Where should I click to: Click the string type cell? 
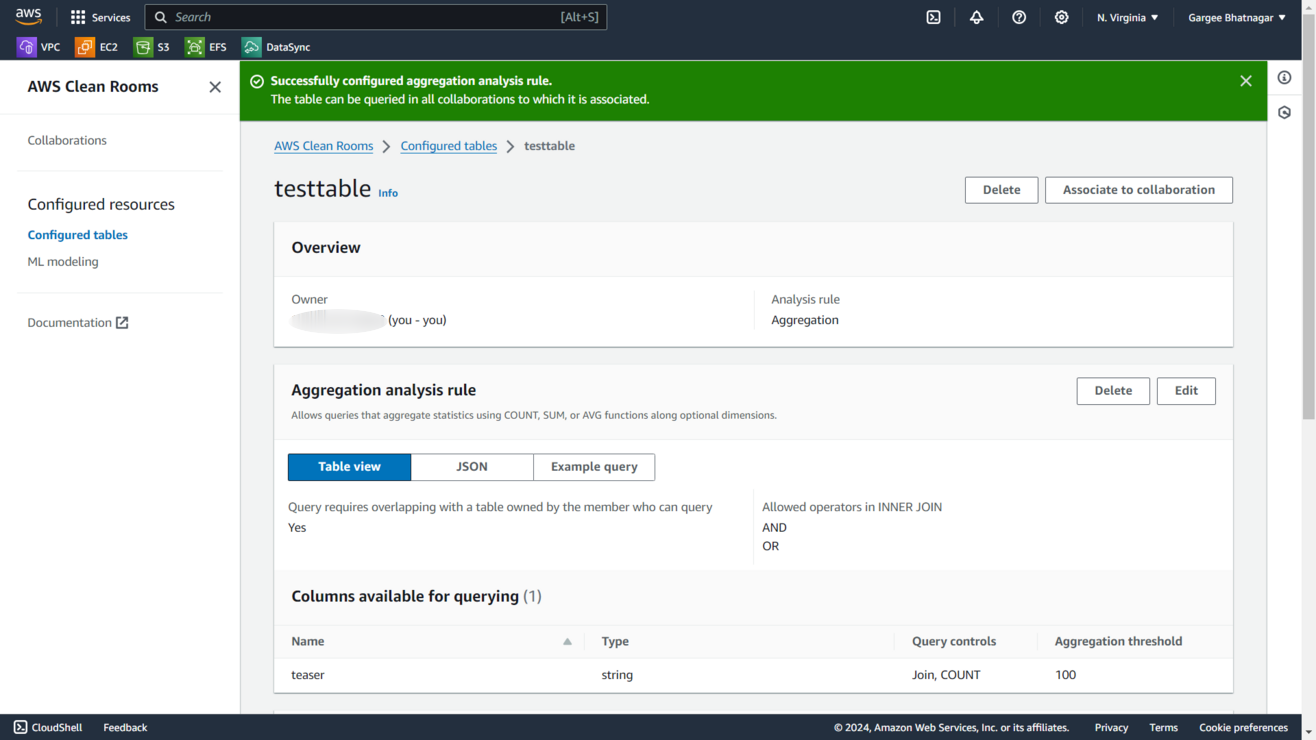[617, 675]
